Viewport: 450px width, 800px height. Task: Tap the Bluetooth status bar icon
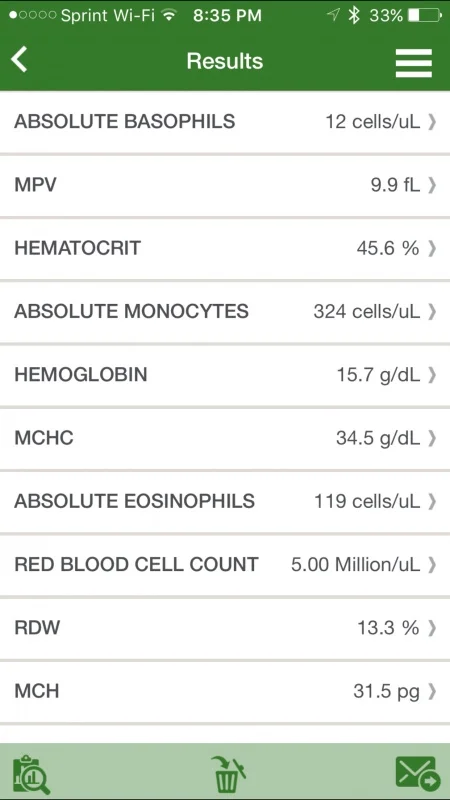click(x=354, y=16)
